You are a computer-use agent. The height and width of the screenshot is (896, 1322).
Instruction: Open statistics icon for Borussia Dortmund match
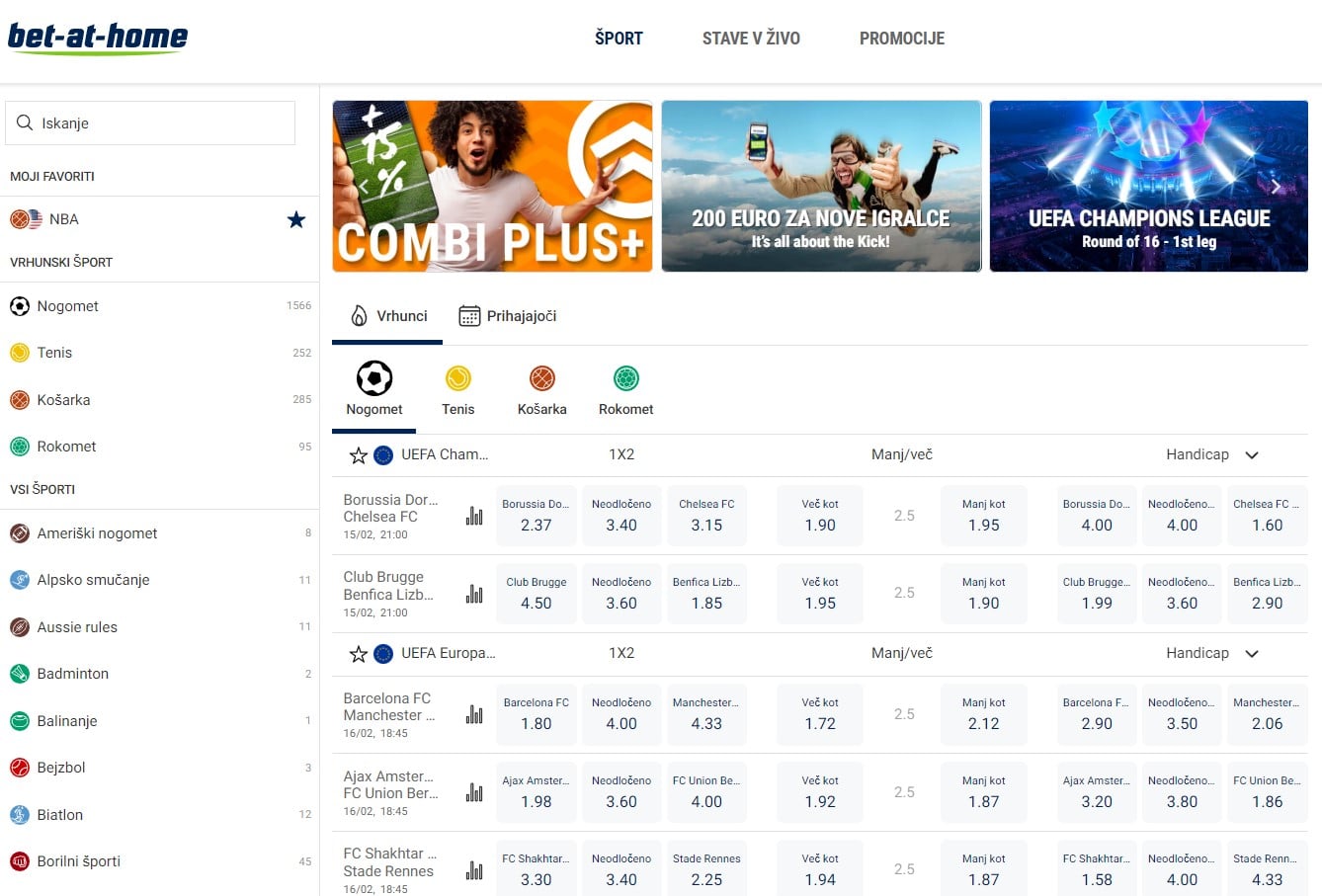[474, 516]
